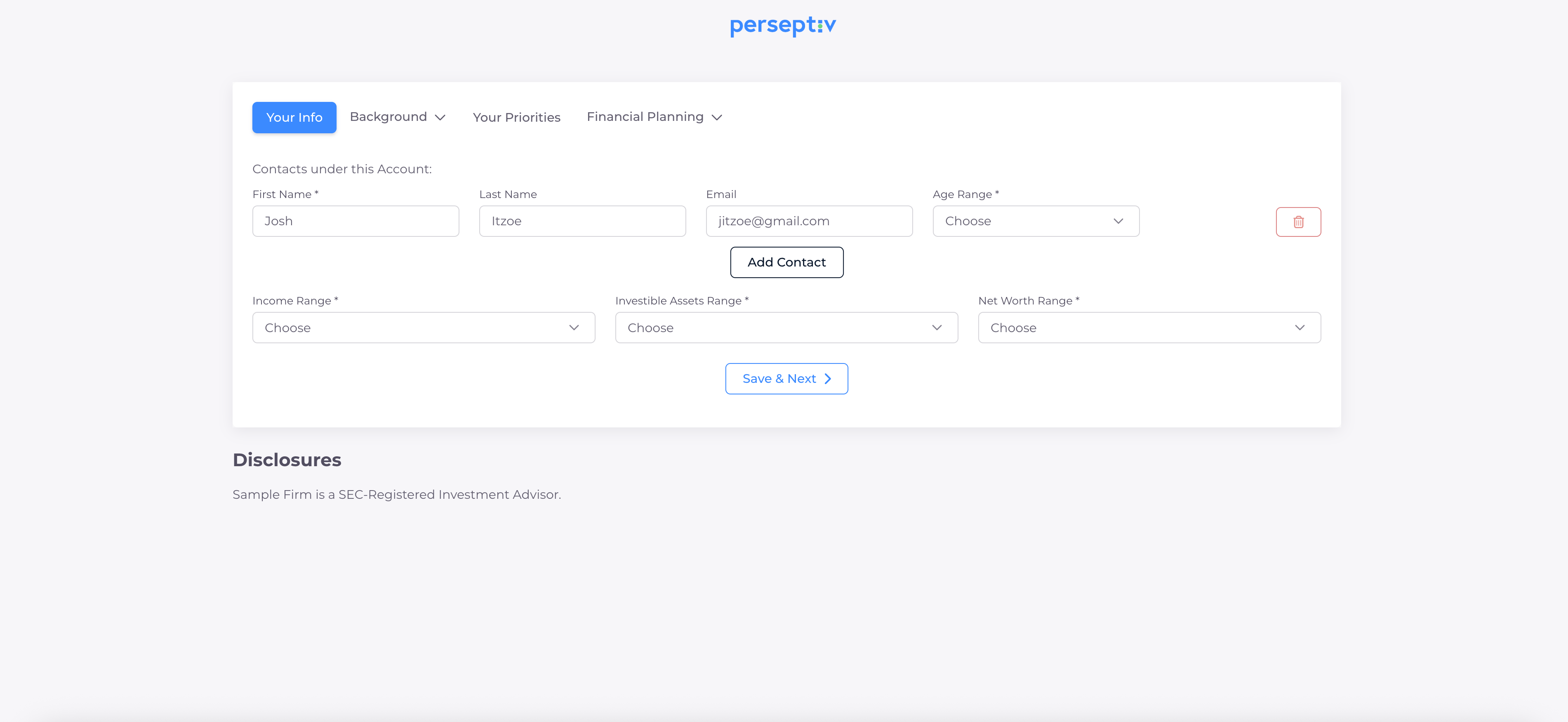Screen dimensions: 1568x722
Task: Click the Age Range dropdown arrow
Action: pos(1118,221)
